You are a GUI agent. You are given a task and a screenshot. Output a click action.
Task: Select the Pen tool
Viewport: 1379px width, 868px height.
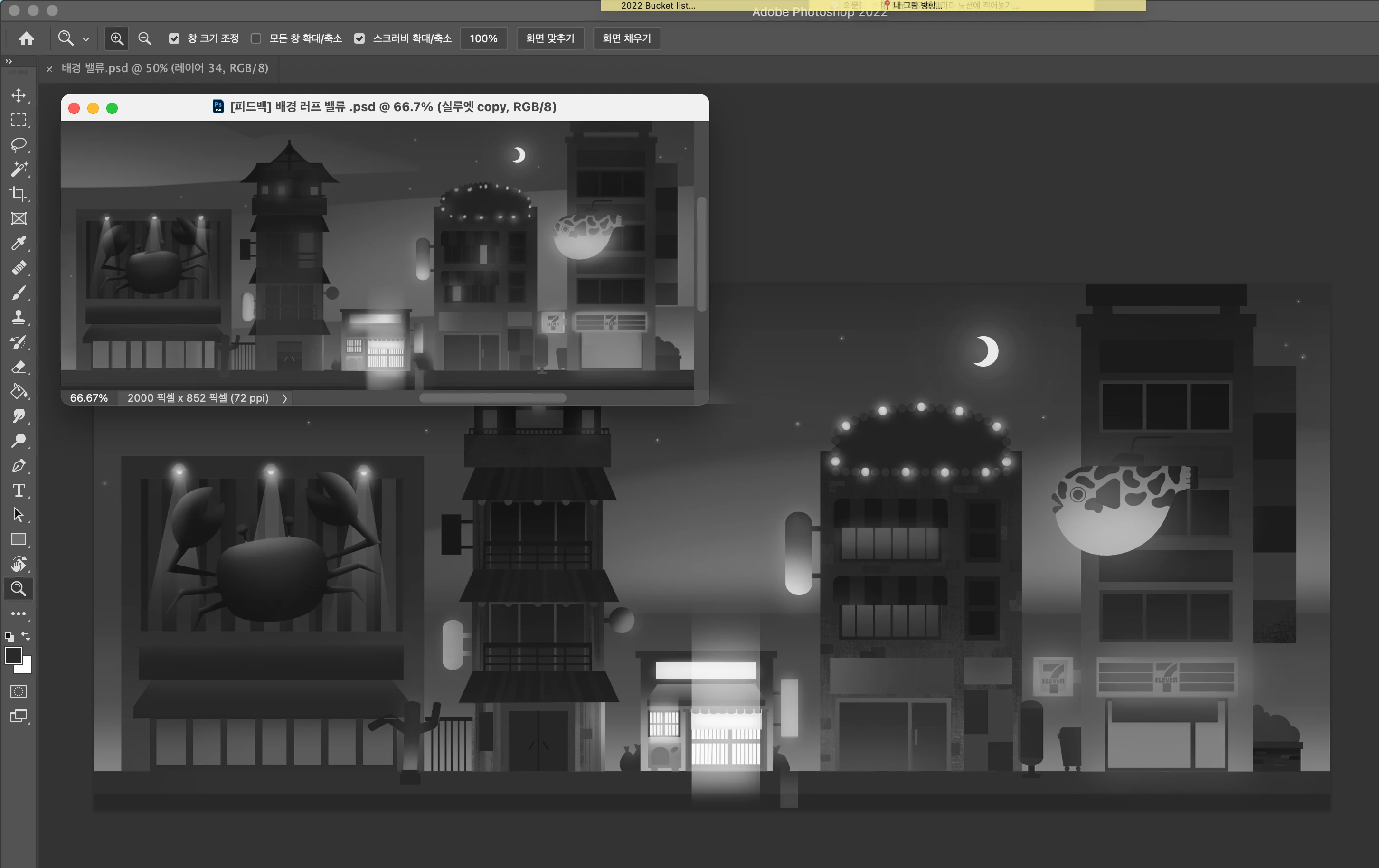[x=19, y=465]
